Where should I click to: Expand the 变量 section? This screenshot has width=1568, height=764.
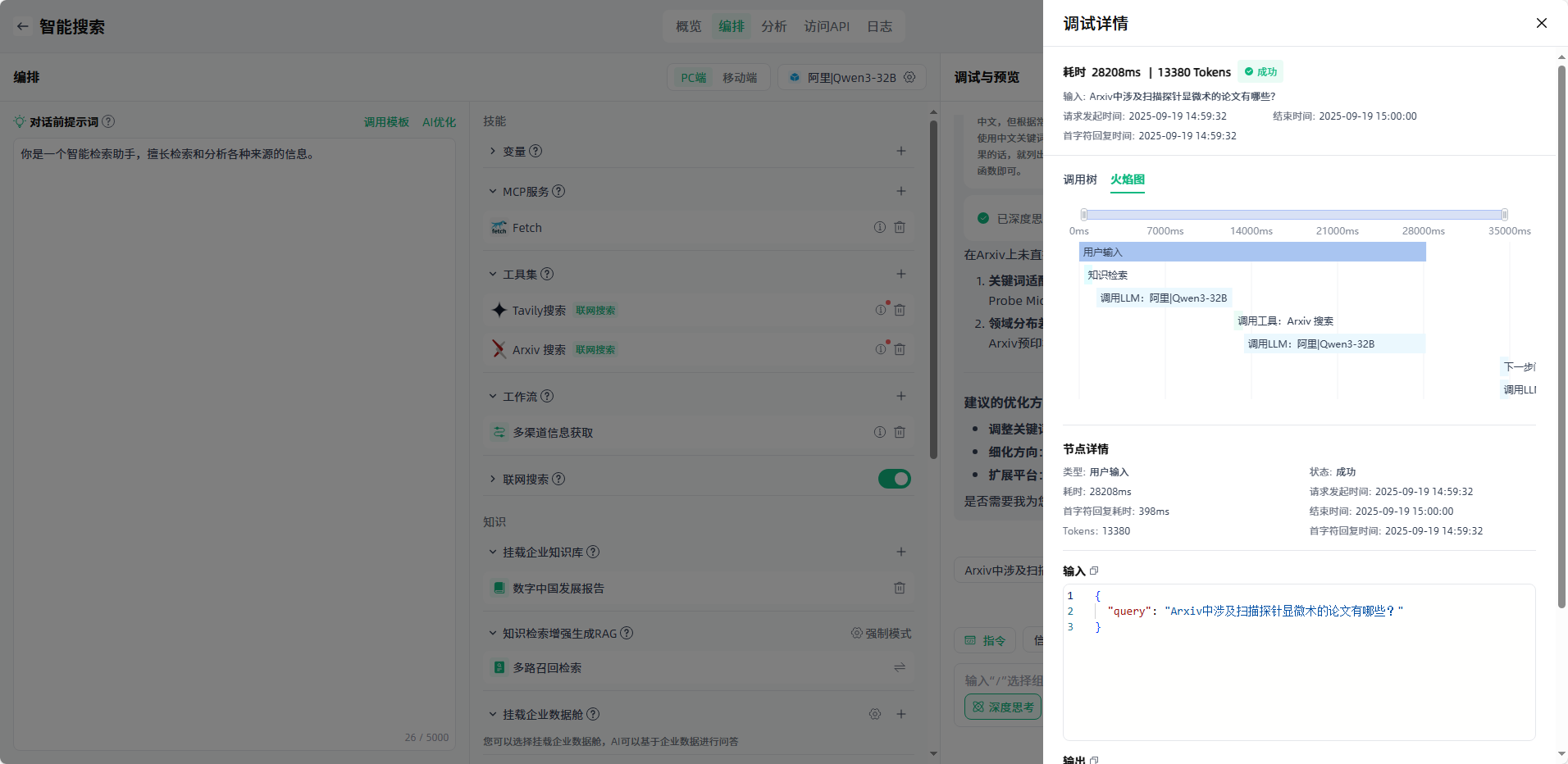[493, 151]
